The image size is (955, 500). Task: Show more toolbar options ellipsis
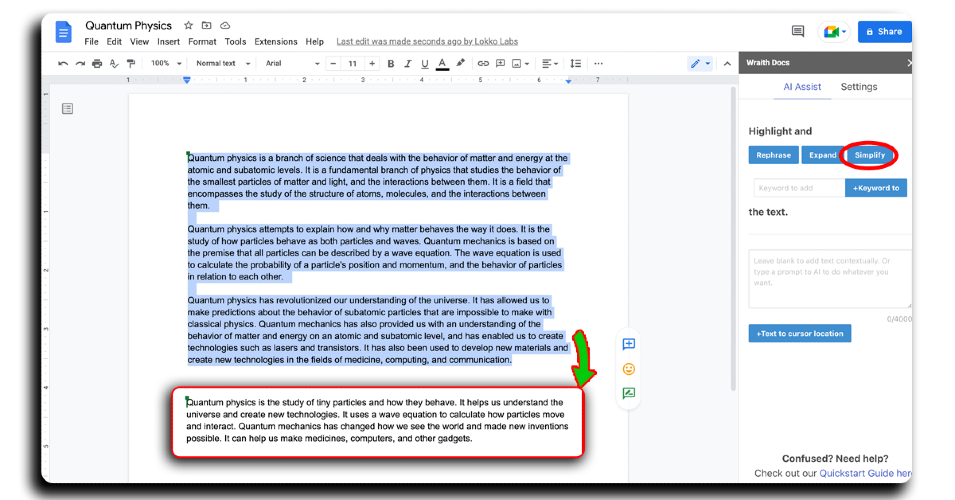coord(599,63)
